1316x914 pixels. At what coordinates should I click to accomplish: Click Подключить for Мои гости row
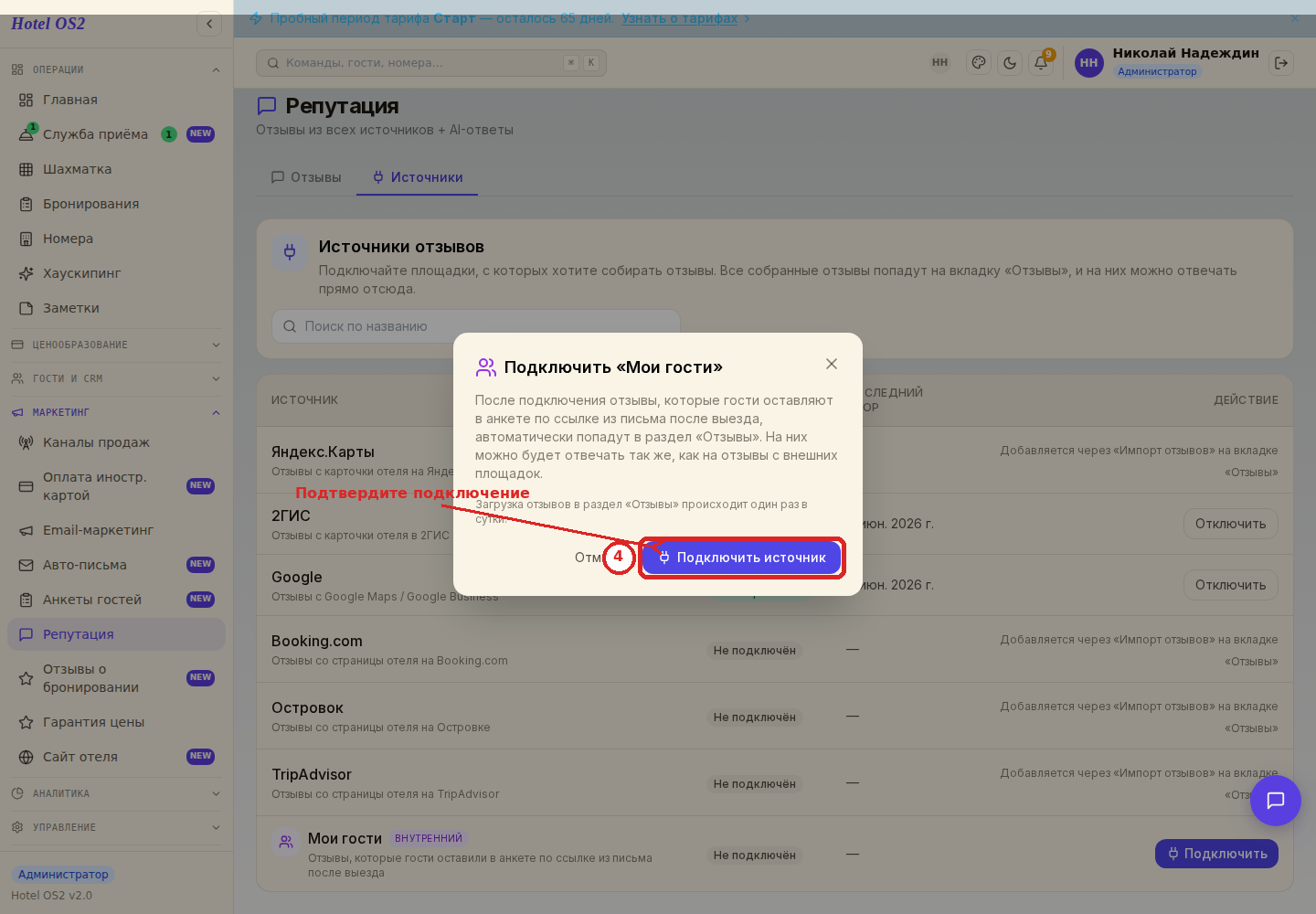click(x=1216, y=854)
